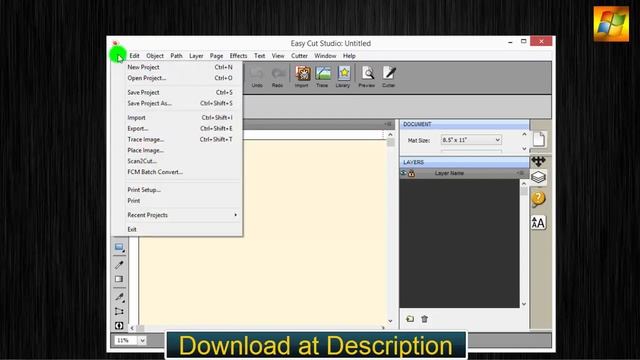Click the Layer Name column header
The width and height of the screenshot is (640, 360).
(449, 173)
